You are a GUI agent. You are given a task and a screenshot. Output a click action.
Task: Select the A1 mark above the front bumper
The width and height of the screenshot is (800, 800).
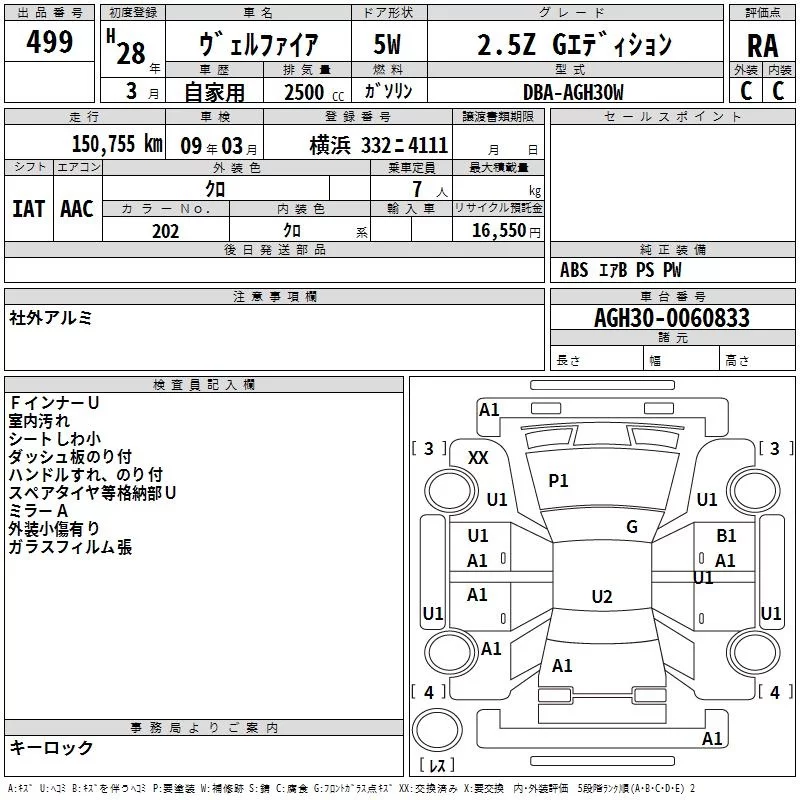[489, 409]
